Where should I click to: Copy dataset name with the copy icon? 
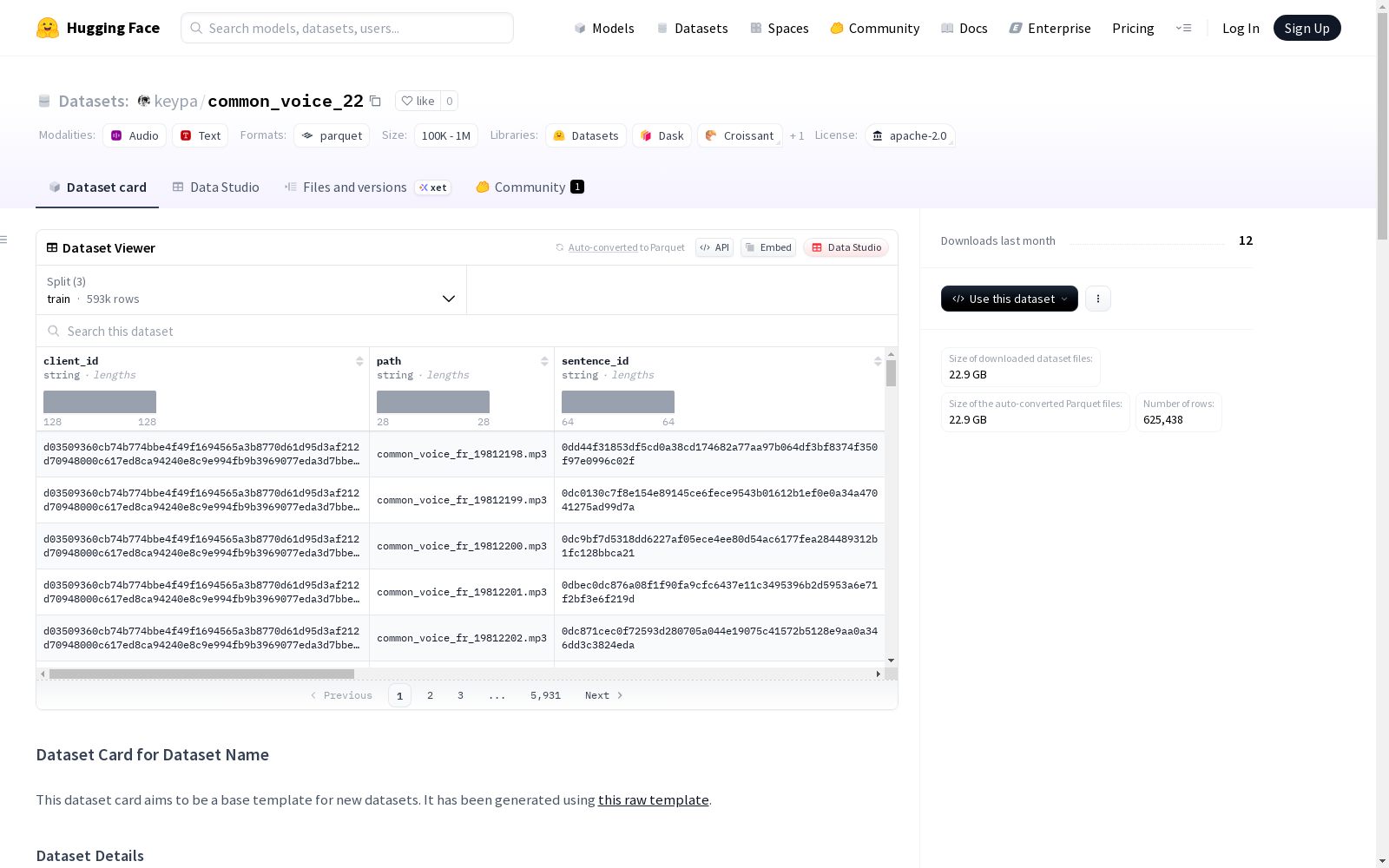click(375, 101)
